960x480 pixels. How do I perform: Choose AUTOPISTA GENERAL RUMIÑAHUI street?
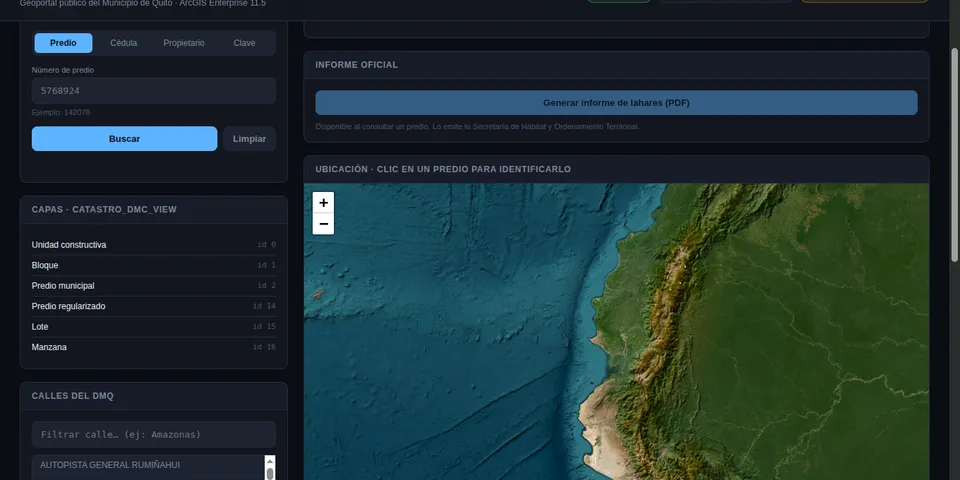pos(148,465)
